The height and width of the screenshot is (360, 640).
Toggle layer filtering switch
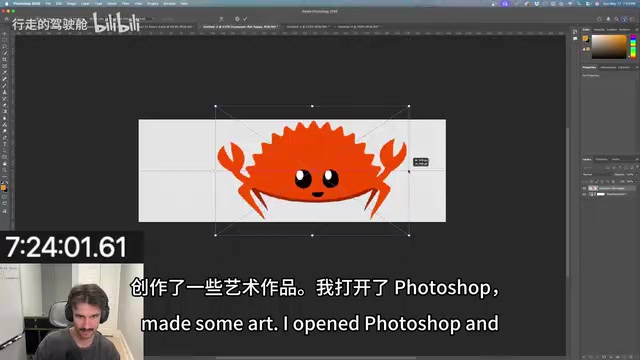636,167
